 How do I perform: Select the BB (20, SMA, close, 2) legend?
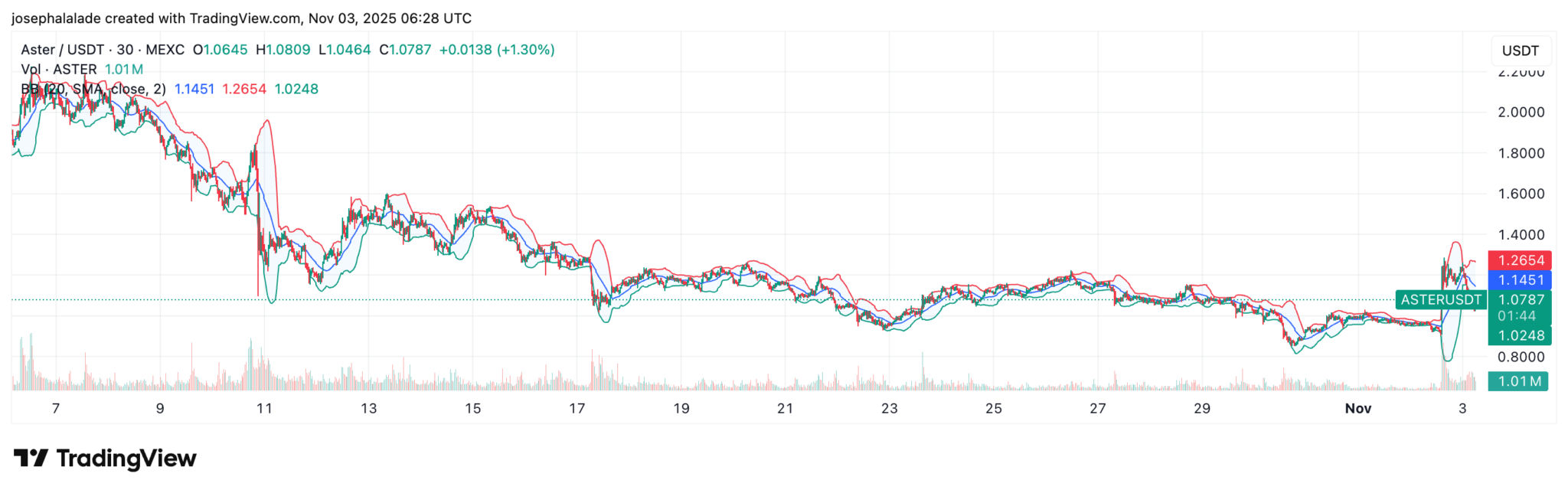93,89
